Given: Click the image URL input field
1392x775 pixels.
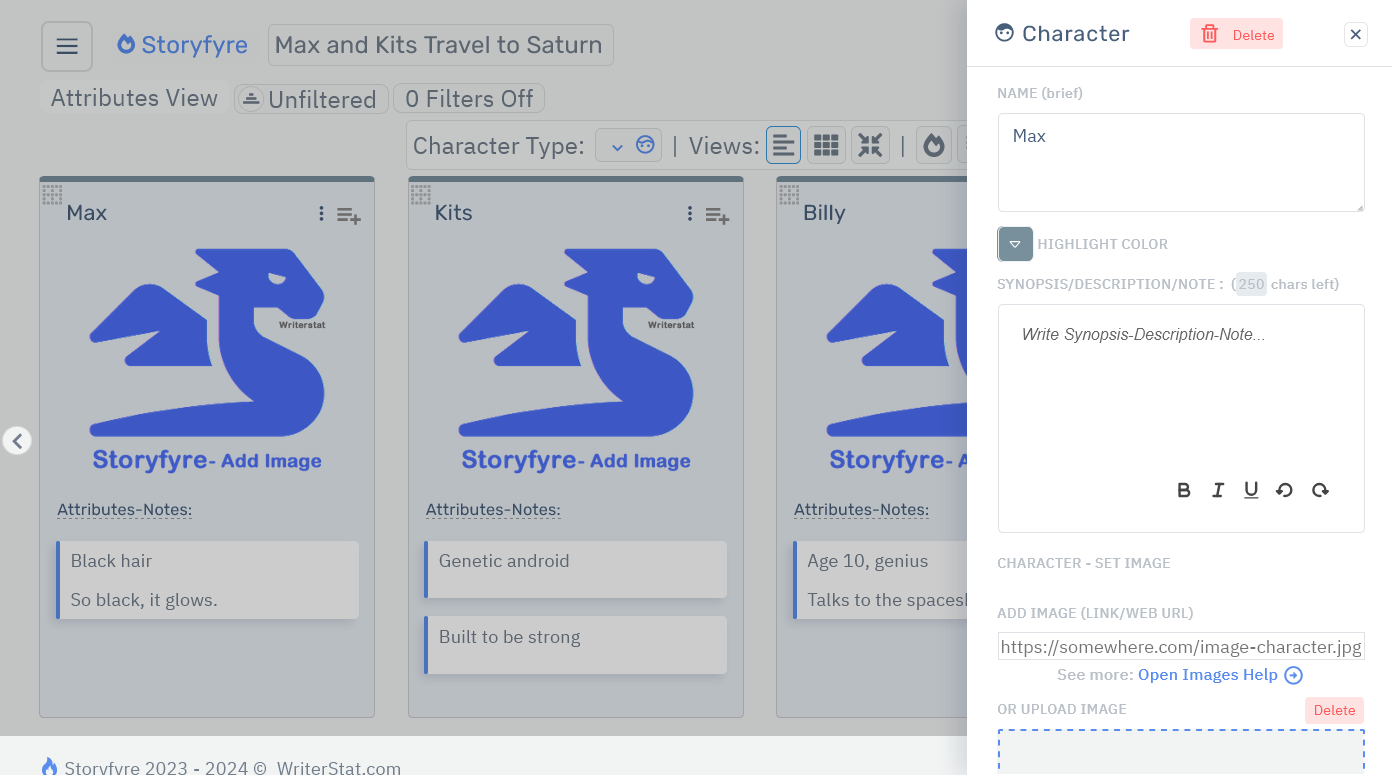Looking at the screenshot, I should [1180, 646].
